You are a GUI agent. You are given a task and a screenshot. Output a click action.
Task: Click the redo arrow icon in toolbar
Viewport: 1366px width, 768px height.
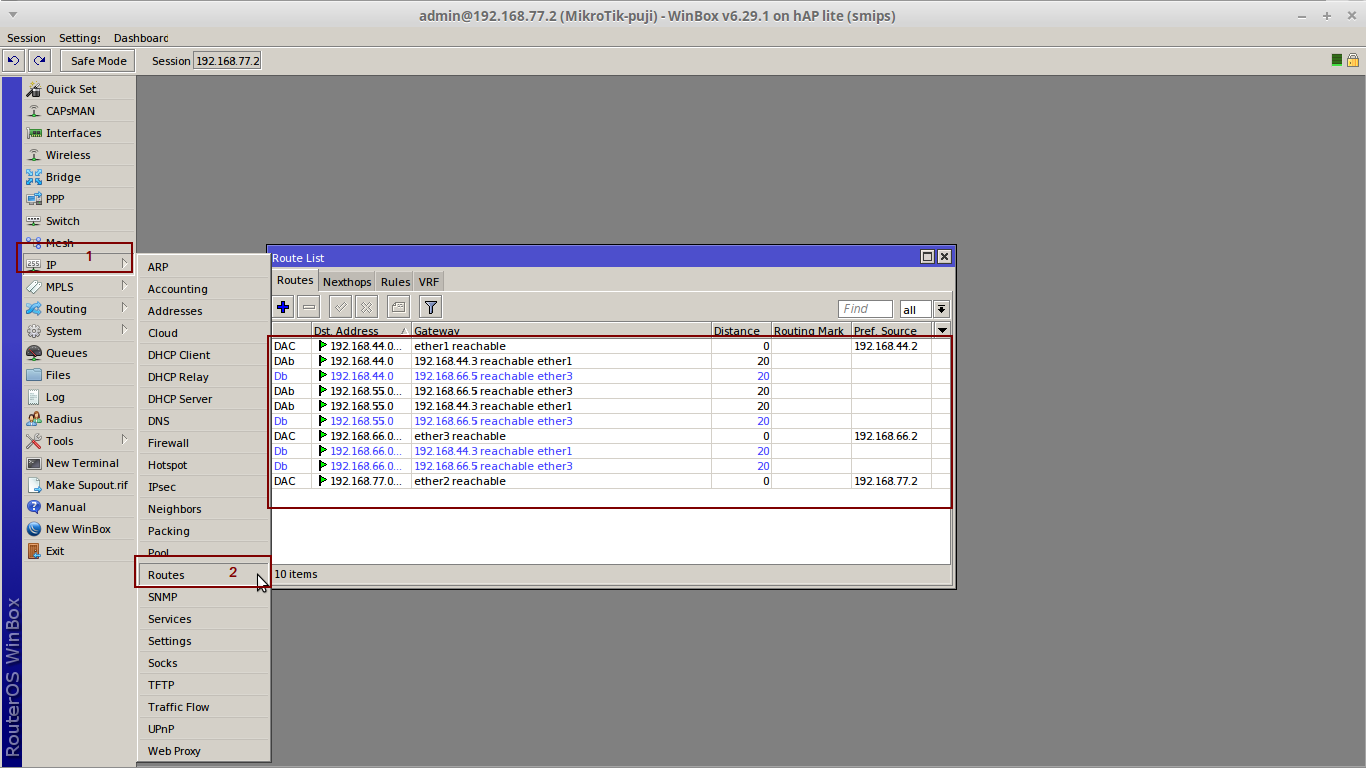tap(39, 60)
